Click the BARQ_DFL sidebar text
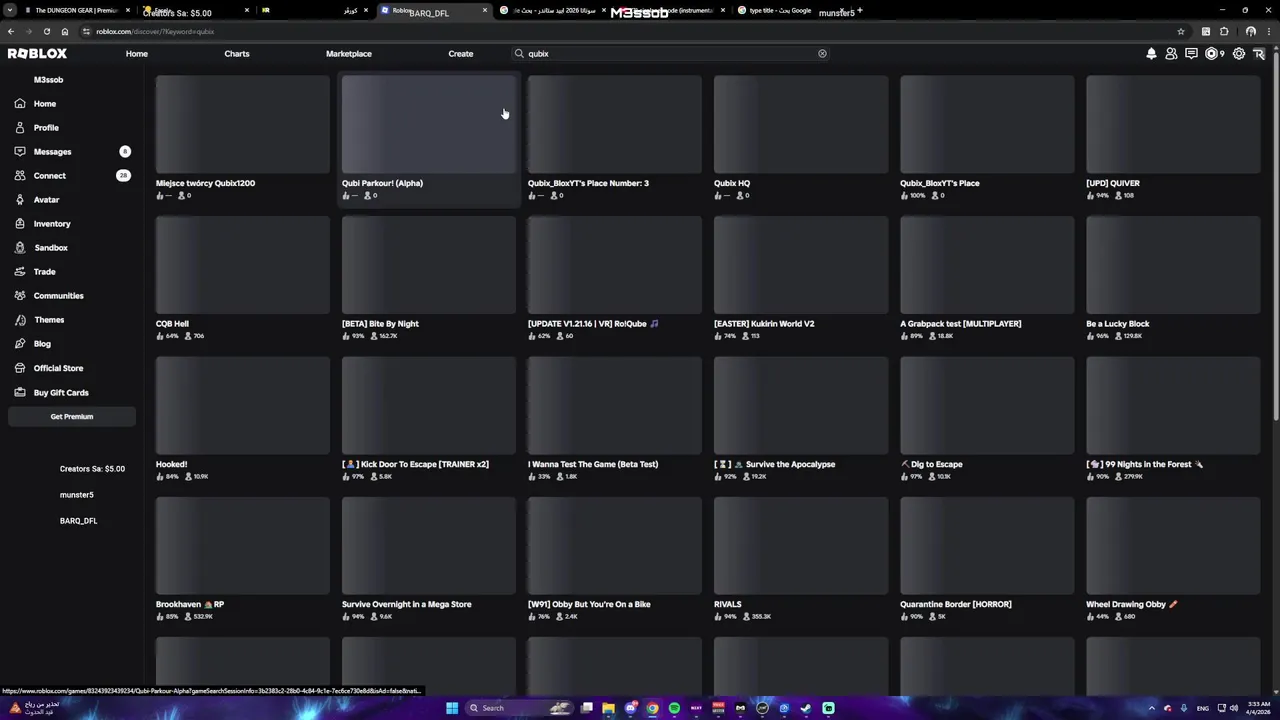This screenshot has width=1280, height=720. tap(78, 521)
